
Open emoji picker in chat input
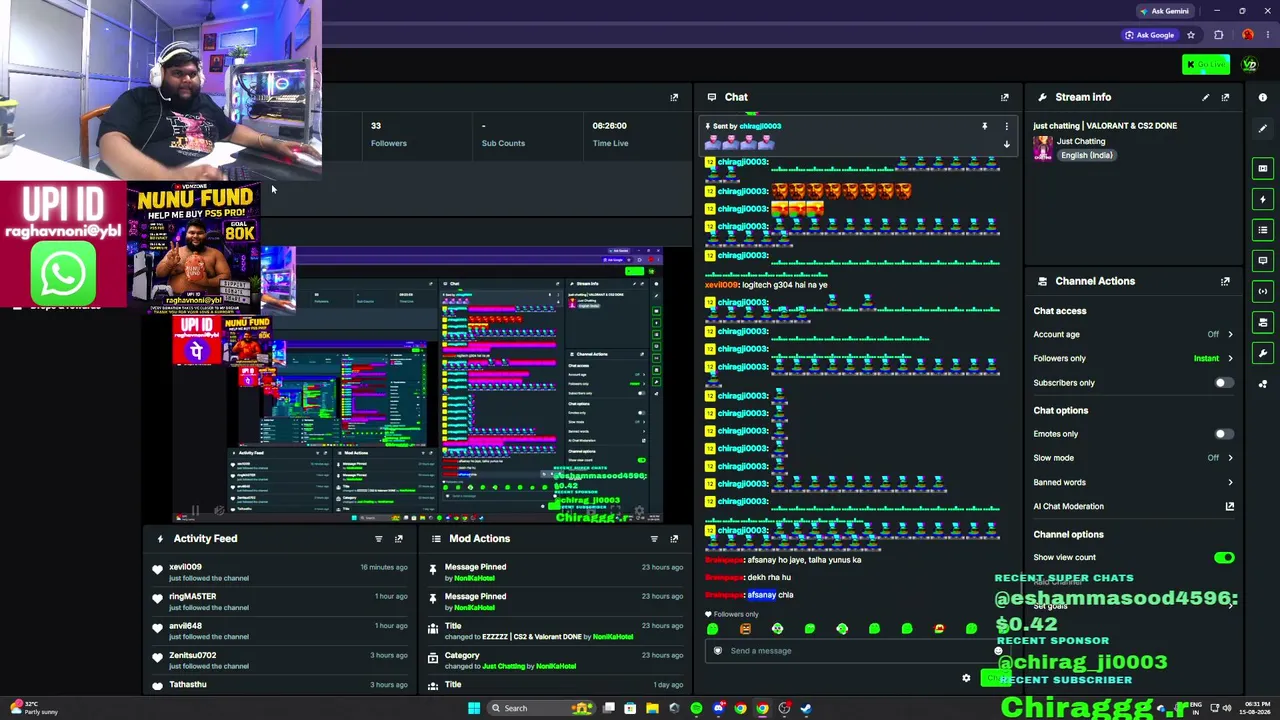pyautogui.click(x=998, y=651)
